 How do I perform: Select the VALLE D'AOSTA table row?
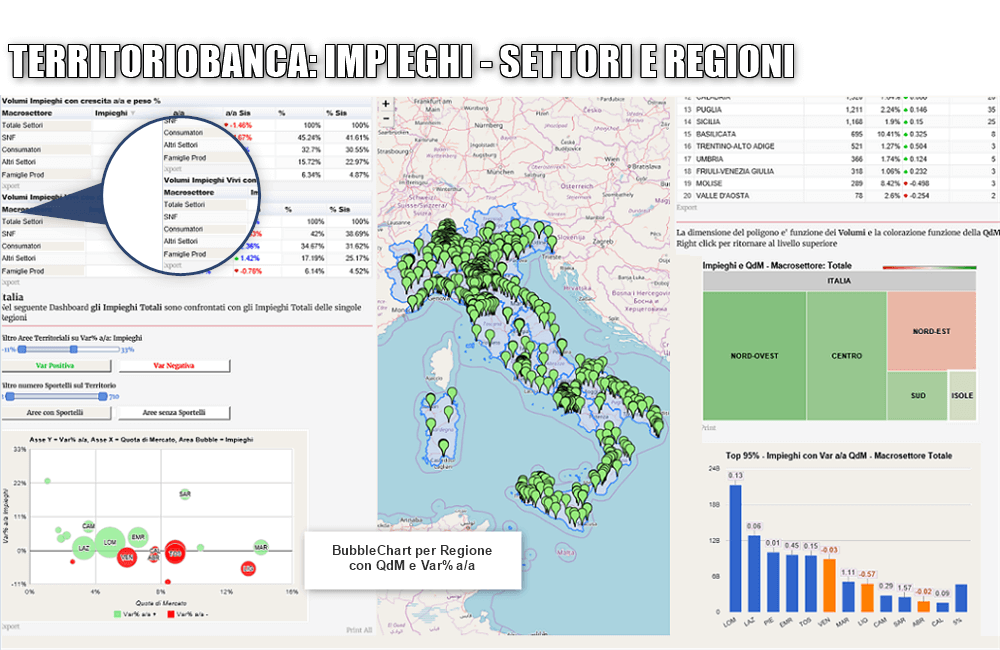tap(838, 196)
